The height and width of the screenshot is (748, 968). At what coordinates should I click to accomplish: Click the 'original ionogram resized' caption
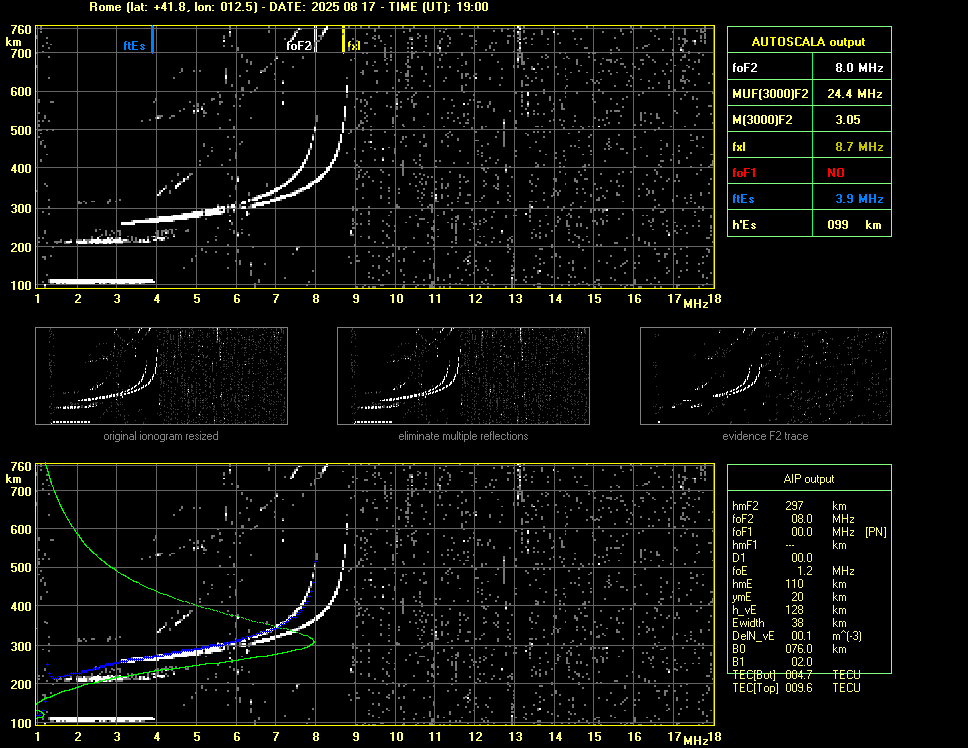tap(161, 436)
